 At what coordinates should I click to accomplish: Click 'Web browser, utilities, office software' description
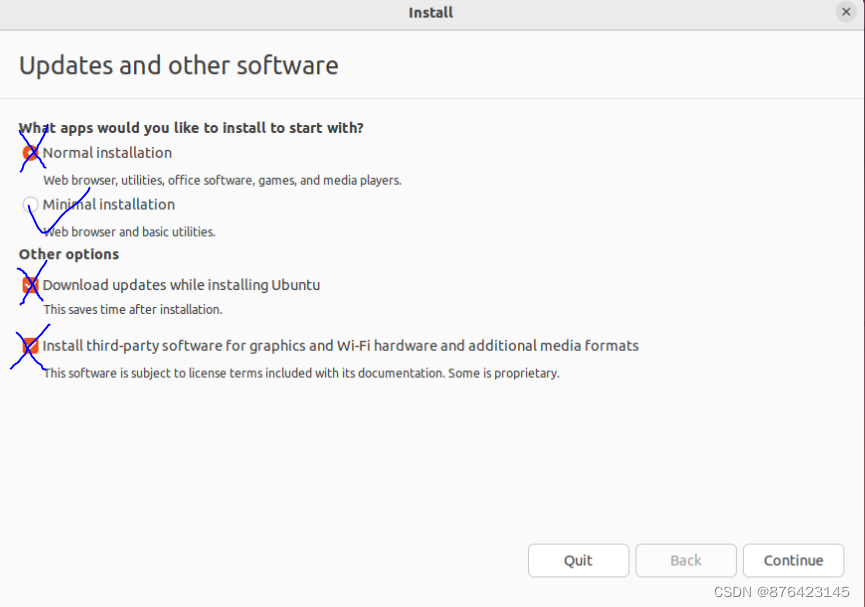point(222,180)
